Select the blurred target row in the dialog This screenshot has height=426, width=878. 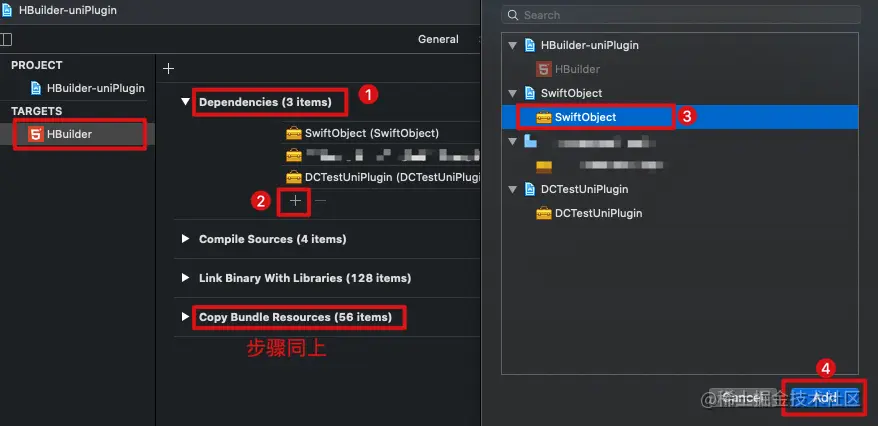[680, 166]
